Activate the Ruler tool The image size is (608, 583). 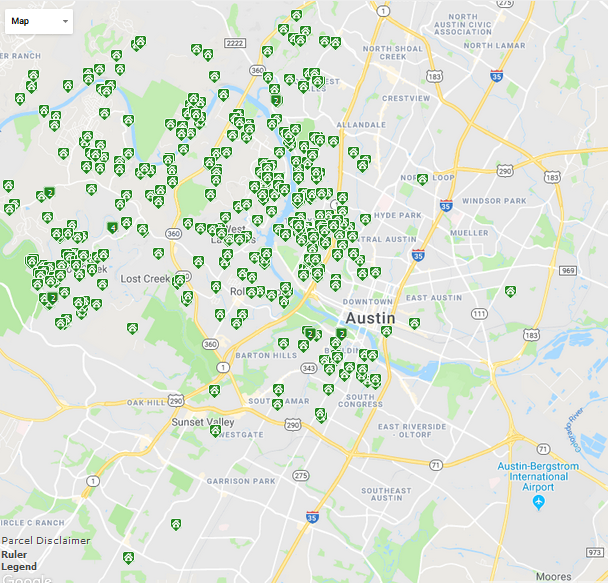tap(14, 554)
